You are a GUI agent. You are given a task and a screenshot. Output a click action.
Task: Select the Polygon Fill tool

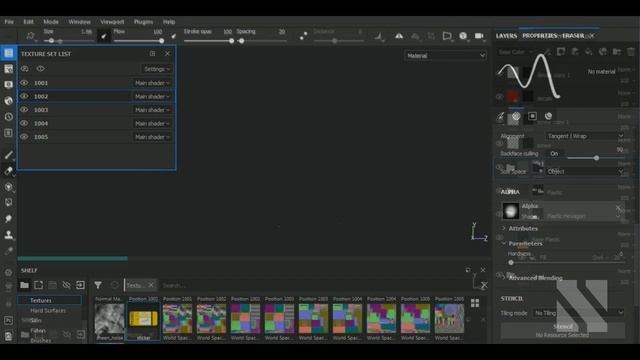tap(8, 202)
